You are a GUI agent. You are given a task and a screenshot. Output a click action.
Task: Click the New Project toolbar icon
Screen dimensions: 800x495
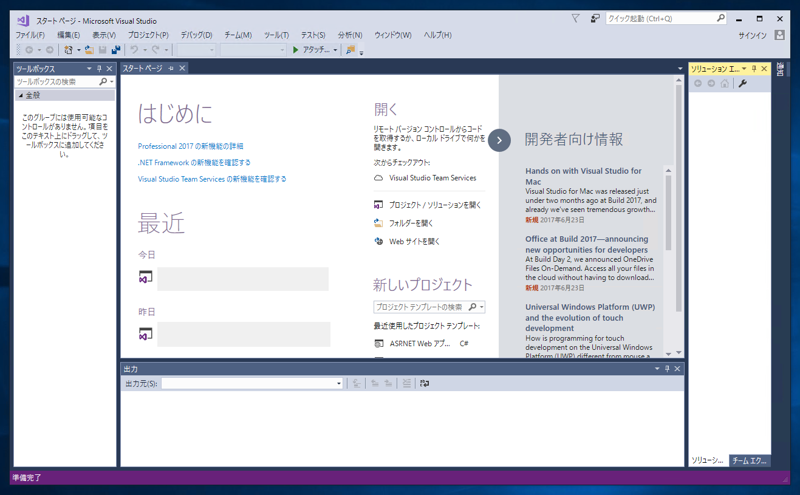68,50
